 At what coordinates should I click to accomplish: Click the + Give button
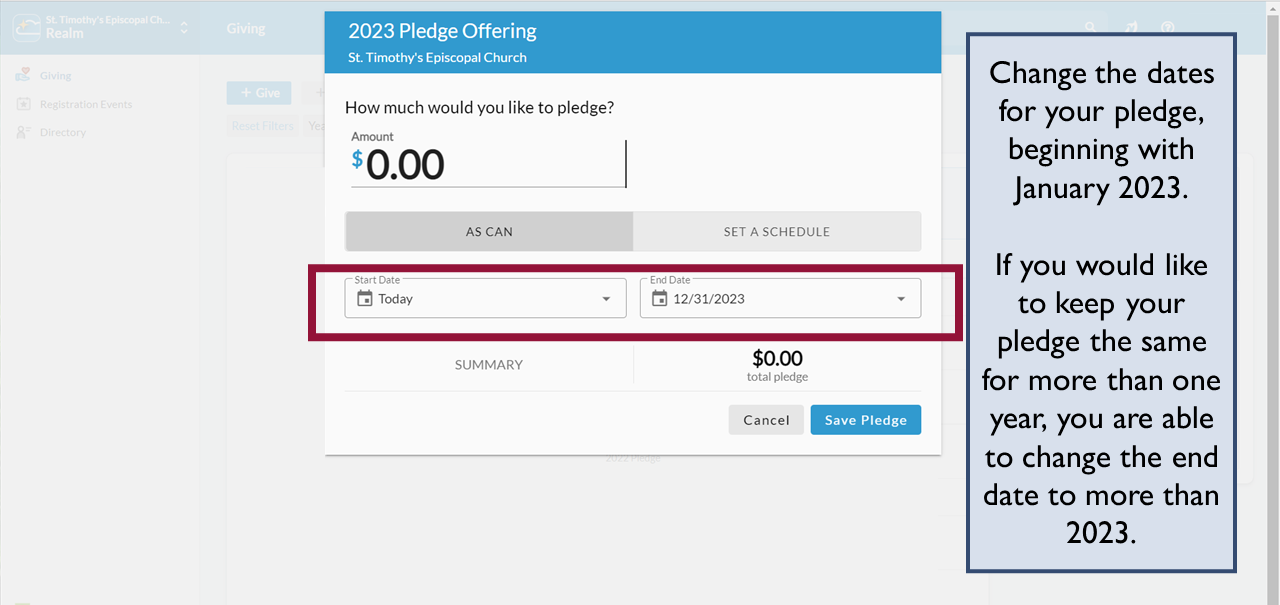[259, 93]
